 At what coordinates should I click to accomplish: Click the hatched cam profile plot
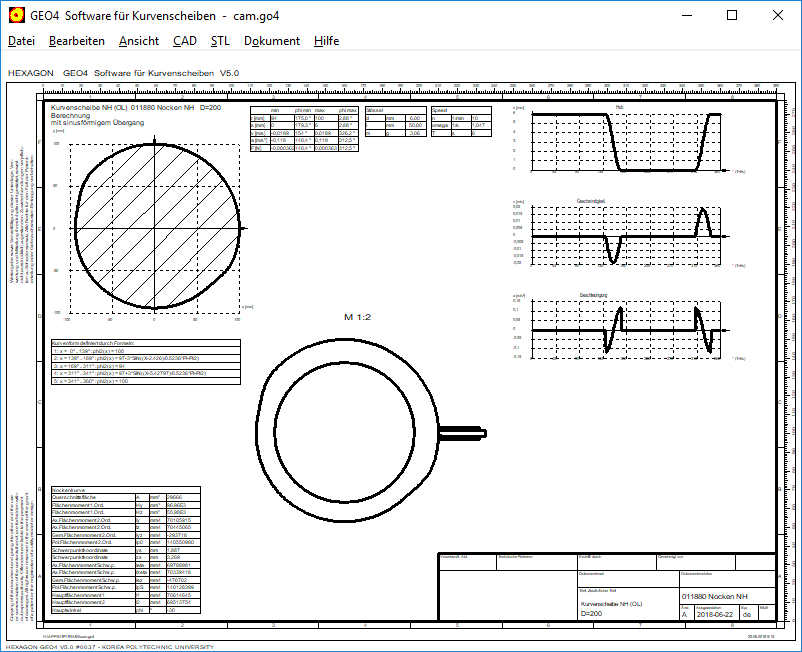point(153,228)
